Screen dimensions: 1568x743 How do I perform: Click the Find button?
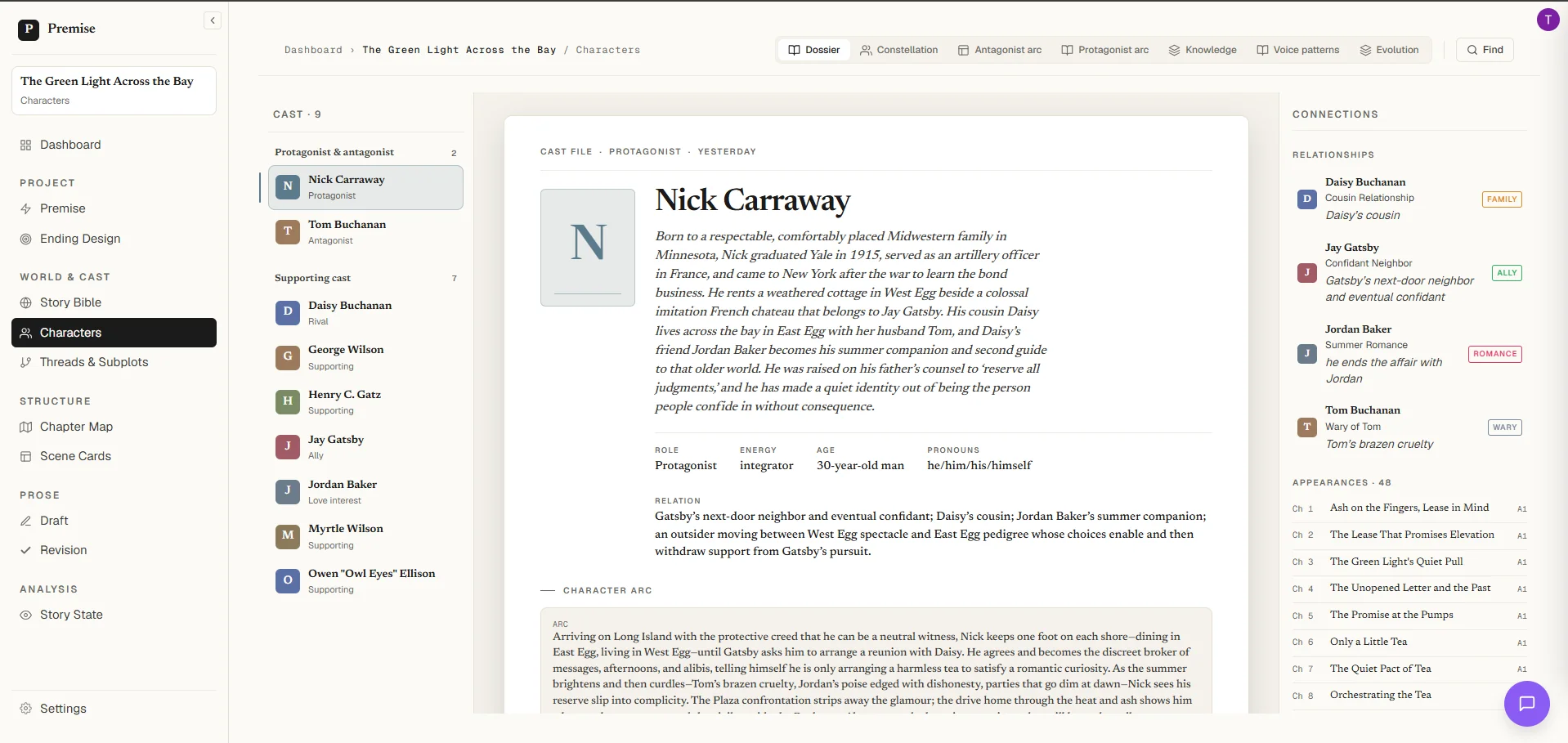1485,50
